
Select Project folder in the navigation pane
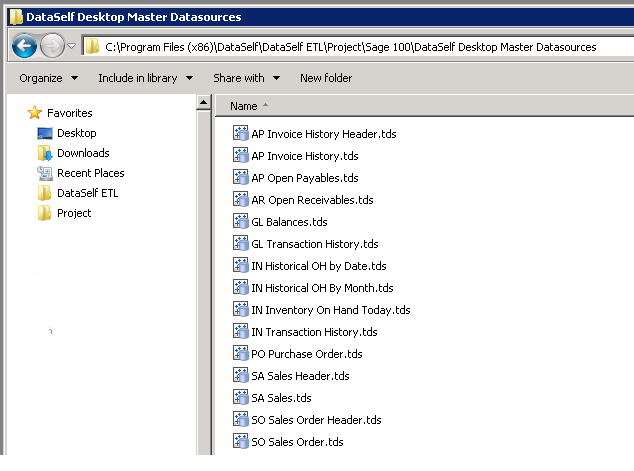pyautogui.click(x=74, y=213)
